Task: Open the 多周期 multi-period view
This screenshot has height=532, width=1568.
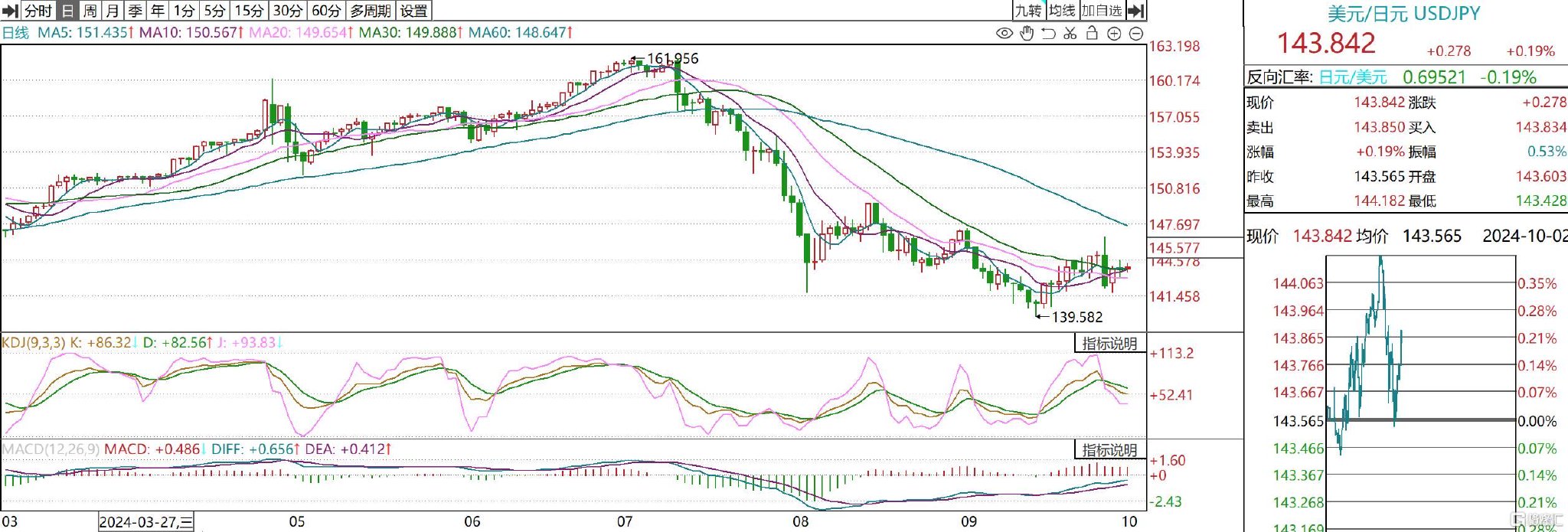Action: [371, 11]
